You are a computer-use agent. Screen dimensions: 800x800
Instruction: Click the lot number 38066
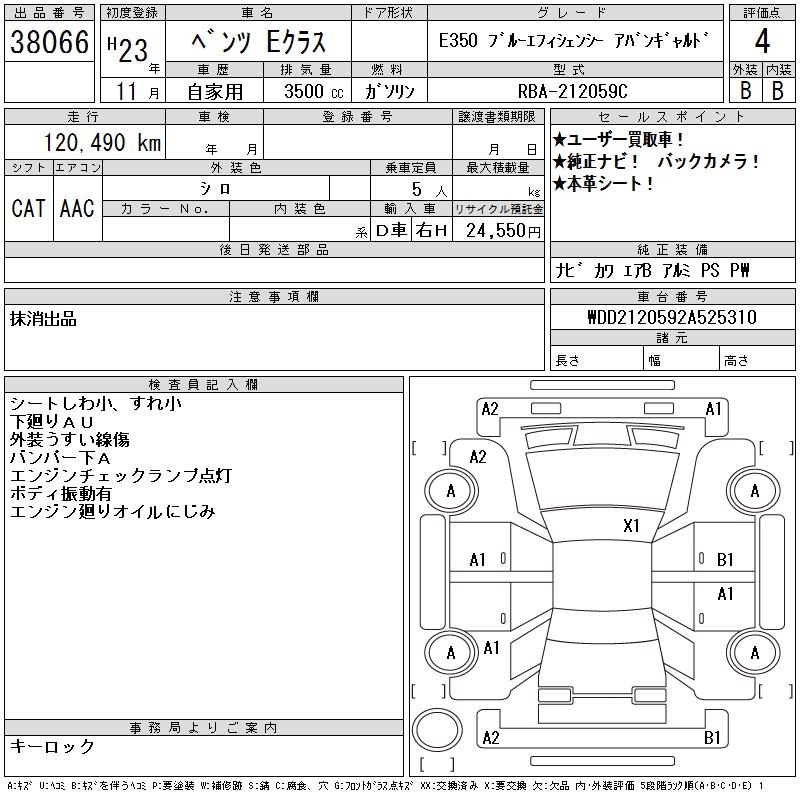(49, 42)
